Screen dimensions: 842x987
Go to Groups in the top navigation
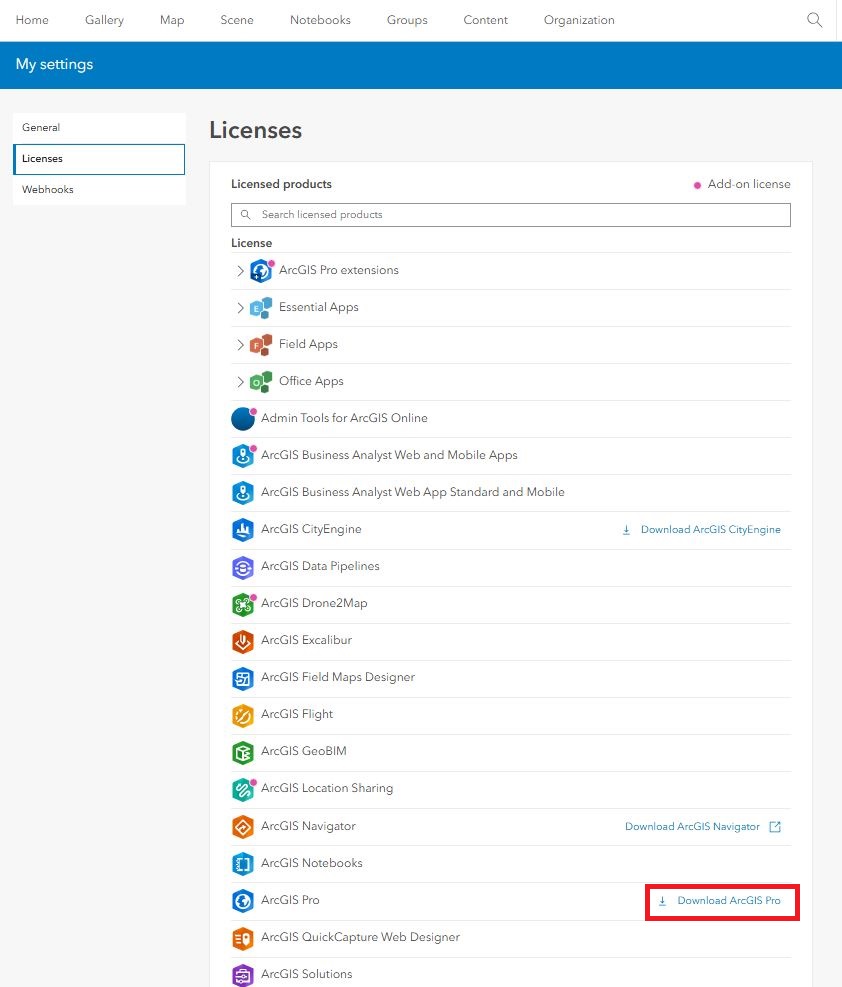coord(407,20)
